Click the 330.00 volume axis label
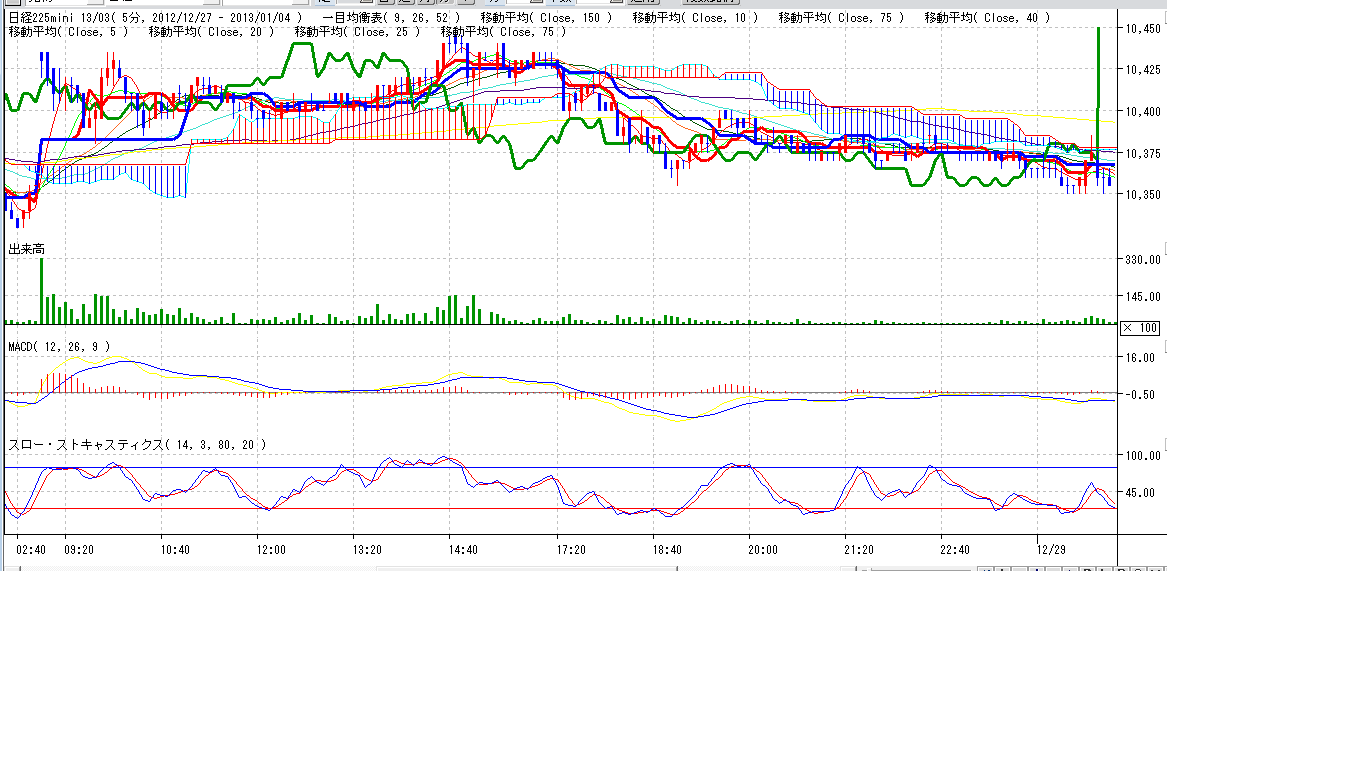The height and width of the screenshot is (768, 1366). pyautogui.click(x=1143, y=260)
